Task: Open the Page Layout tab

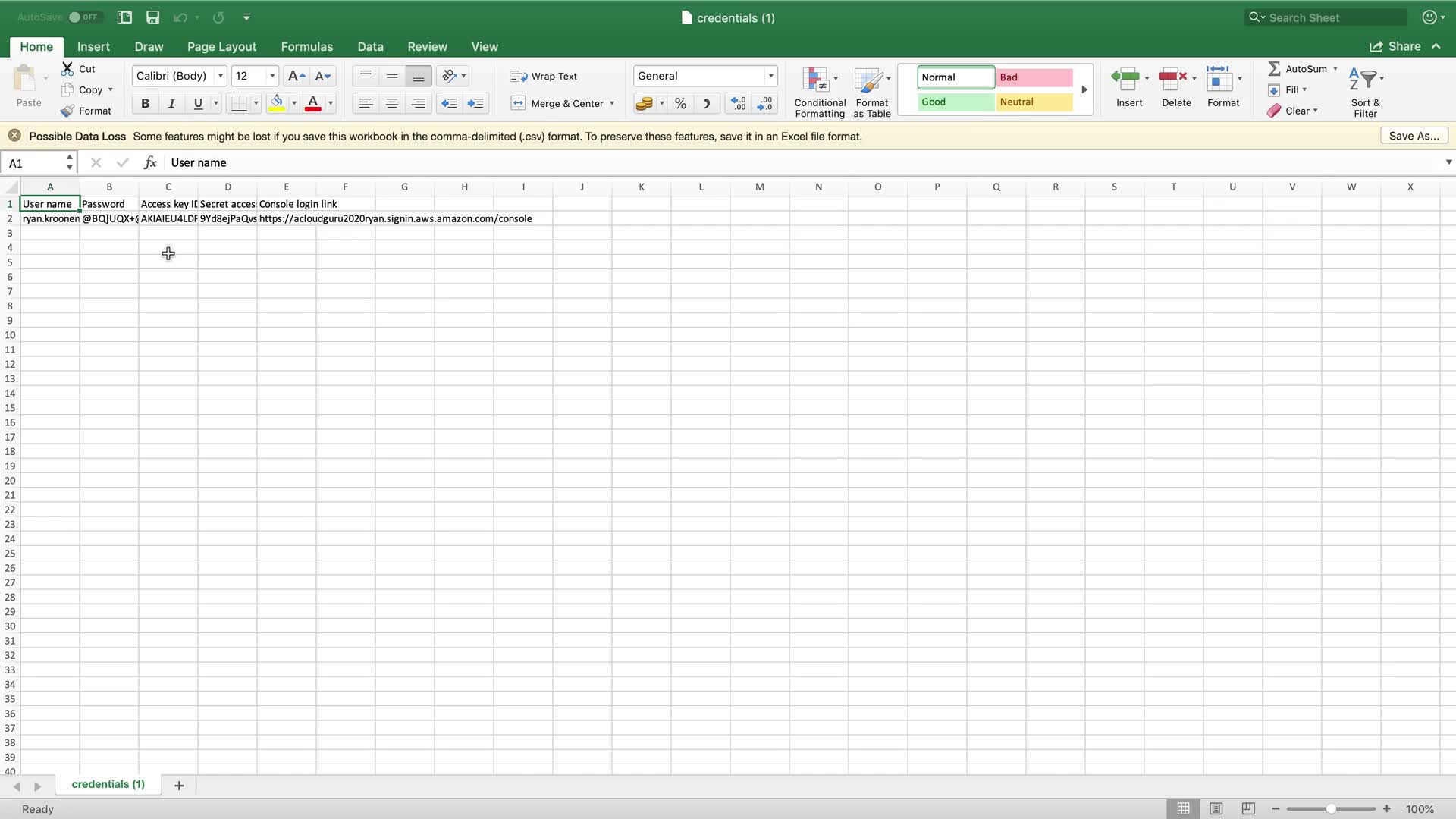Action: 221,46
